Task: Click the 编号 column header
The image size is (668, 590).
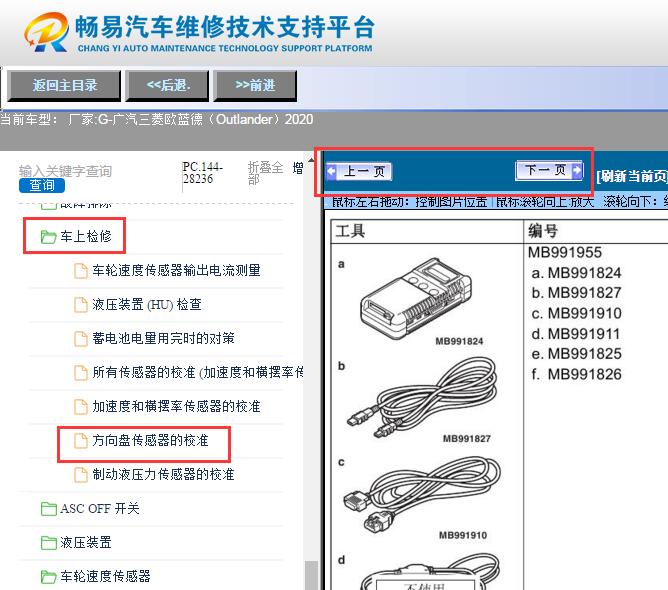Action: coord(543,231)
